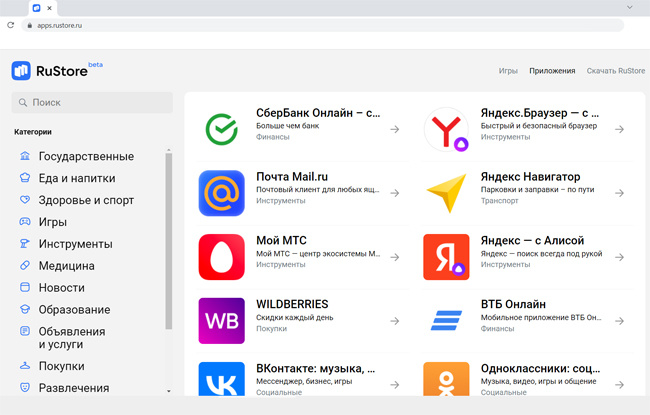
Task: Click the ВТБ Онлайн blue stripes icon
Action: tap(446, 321)
